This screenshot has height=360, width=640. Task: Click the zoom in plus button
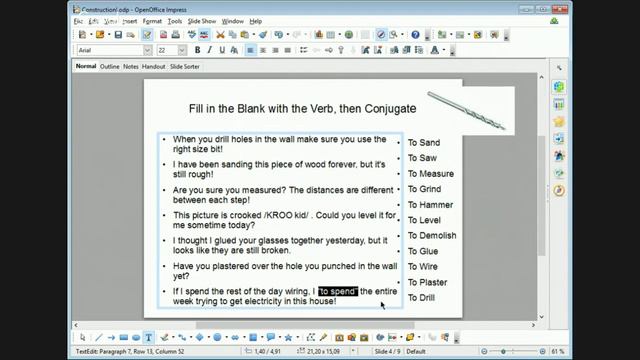point(542,351)
